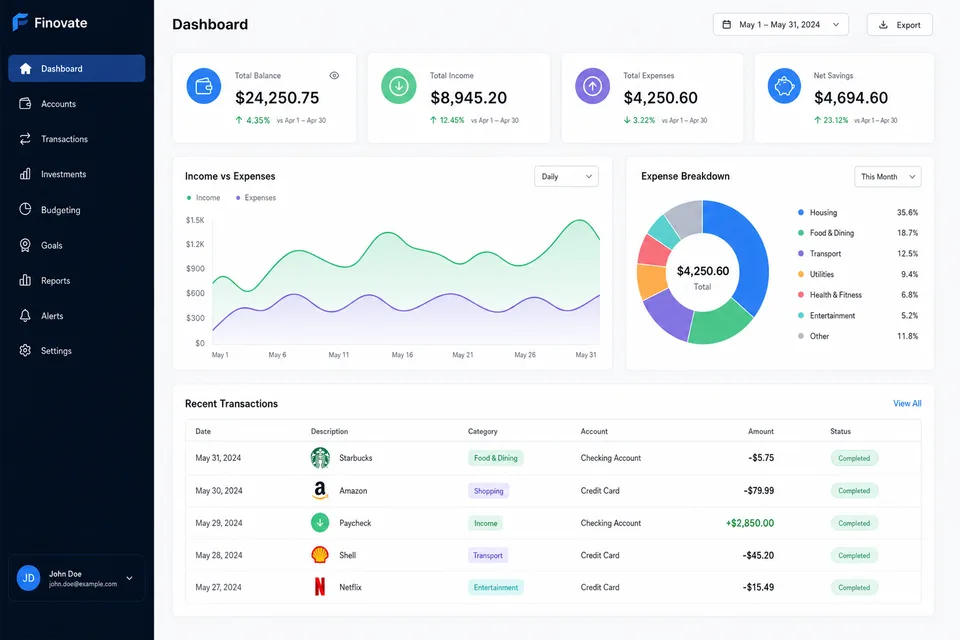
Task: Click the Netflix logo in transactions
Action: point(320,587)
